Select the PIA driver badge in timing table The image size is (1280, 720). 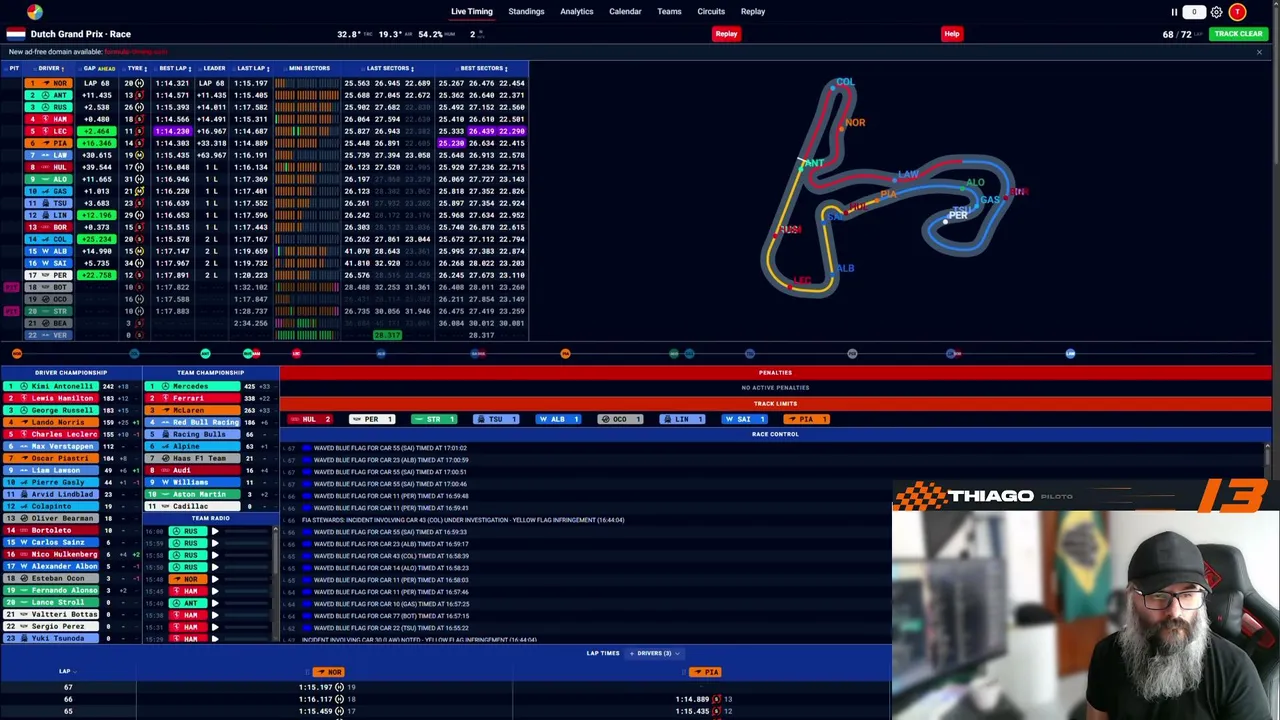click(x=49, y=143)
